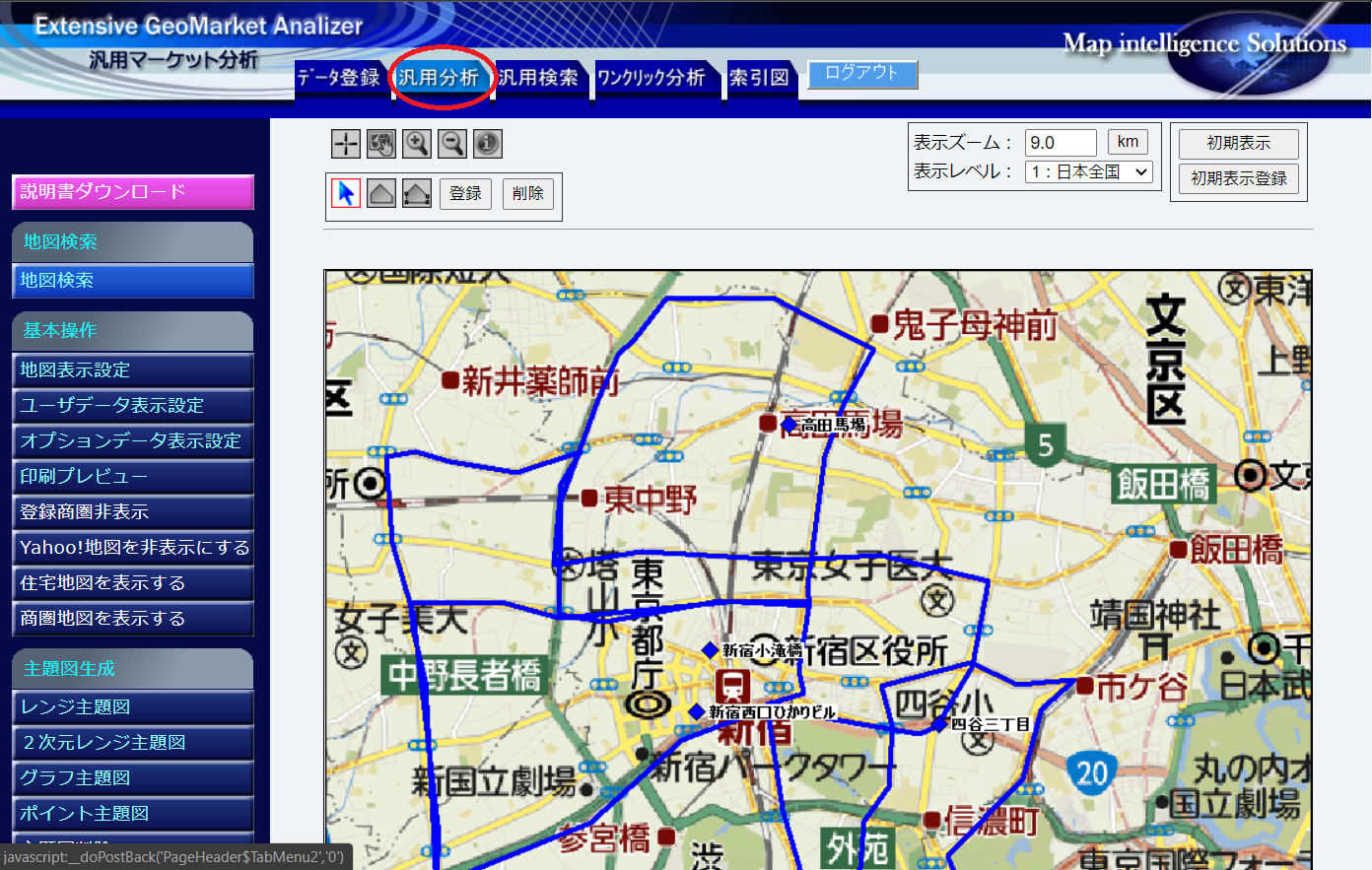
Task: Click the dark blue 地図検索 menu item
Action: [x=133, y=281]
